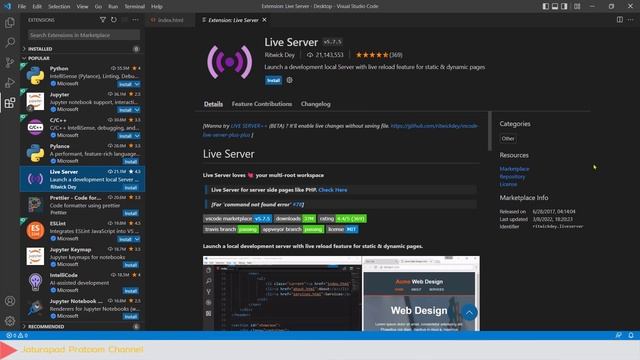Screen dimensions: 640x360
Task: Open Python Install dropdown arrow
Action: (137, 84)
